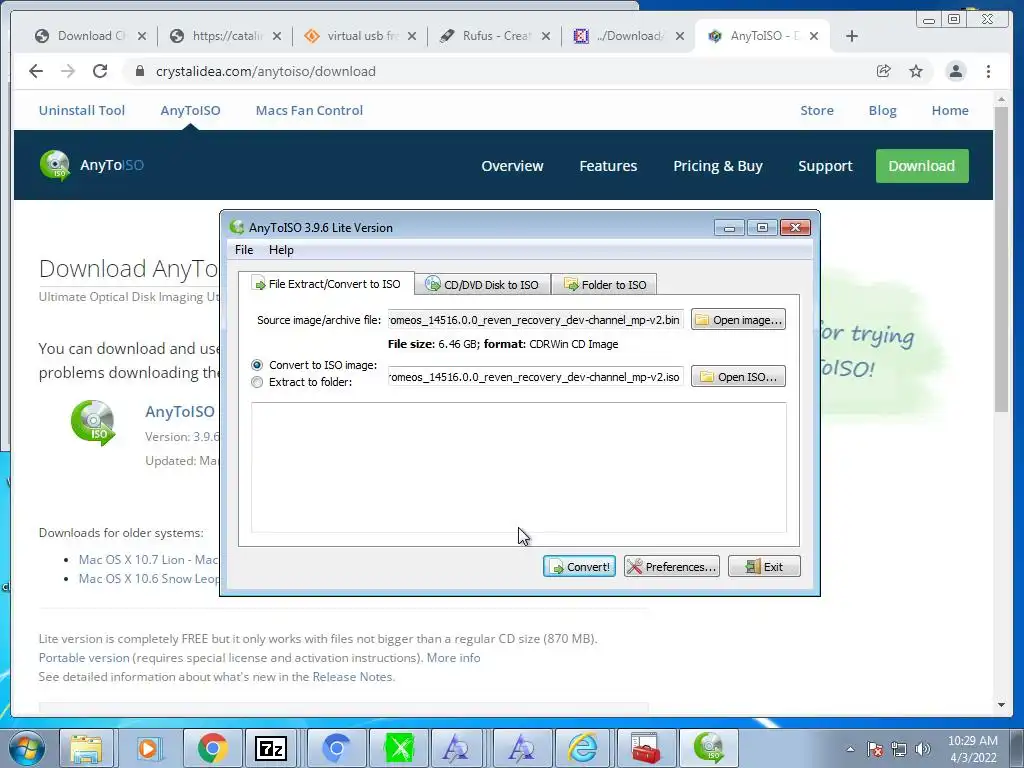This screenshot has height=768, width=1024.
Task: Click the source image file path field
Action: click(536, 320)
